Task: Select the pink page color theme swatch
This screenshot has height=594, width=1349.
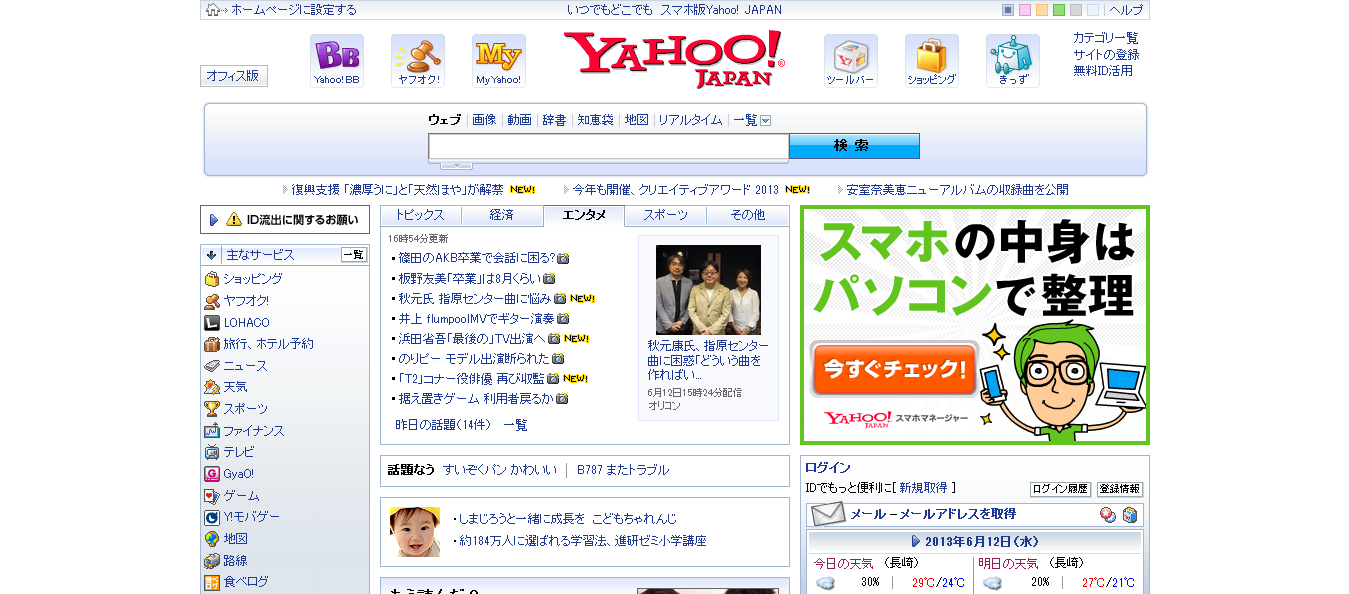Action: point(1025,10)
